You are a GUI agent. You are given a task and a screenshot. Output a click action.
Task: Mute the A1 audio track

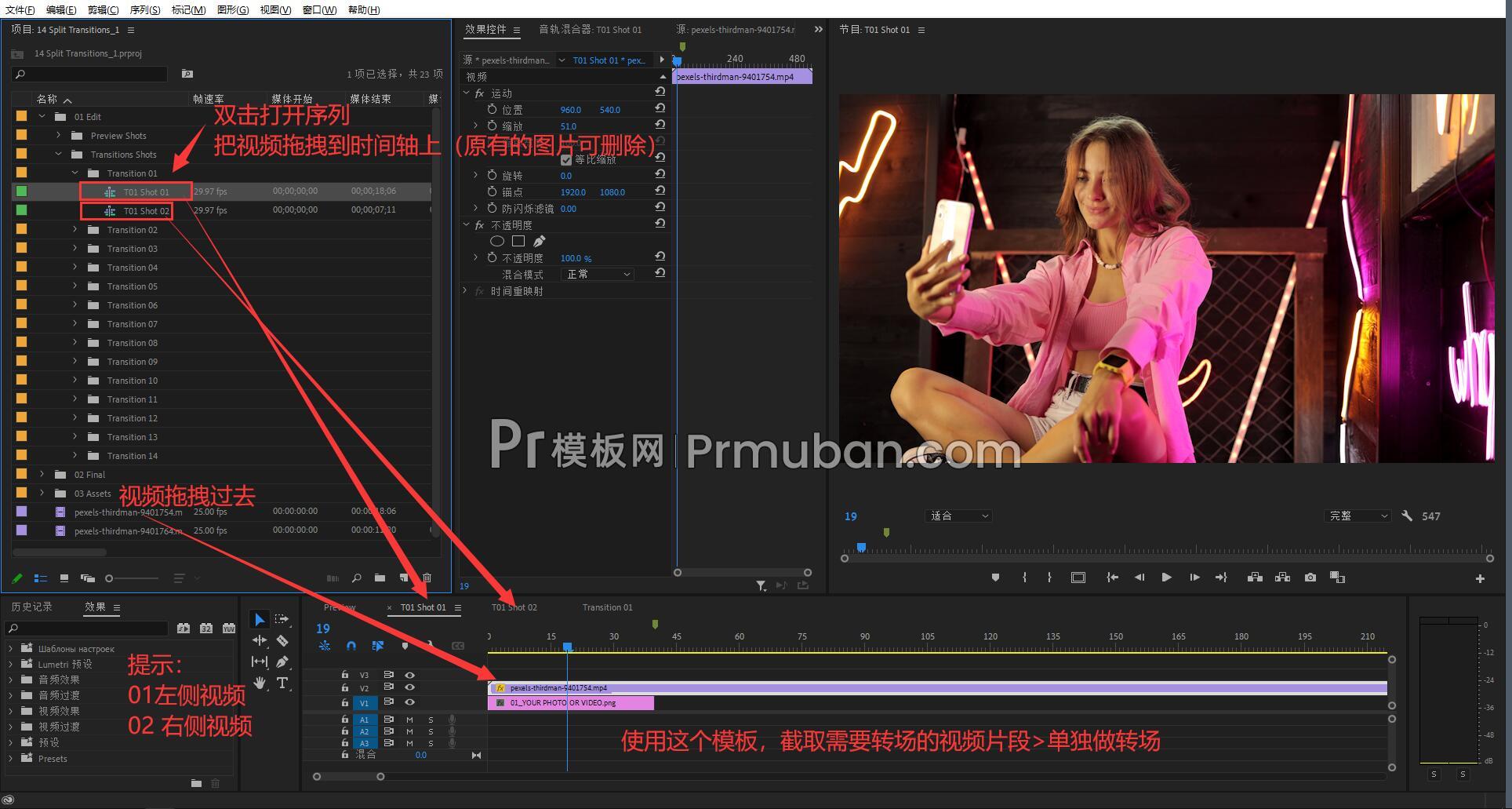(x=409, y=720)
